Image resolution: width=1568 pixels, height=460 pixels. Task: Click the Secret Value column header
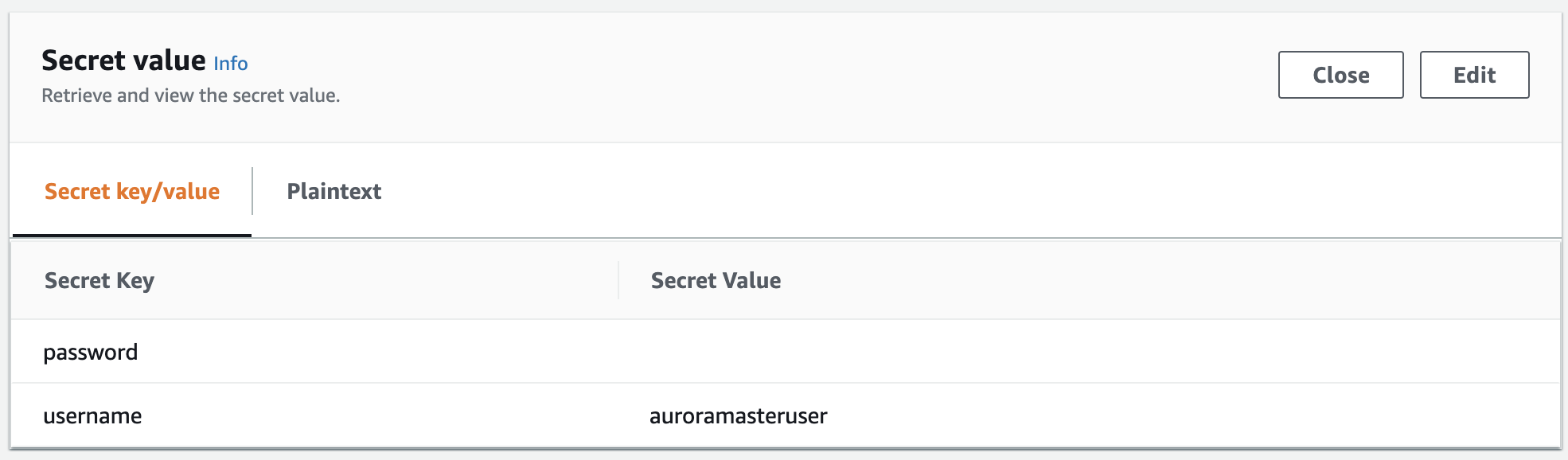pyautogui.click(x=716, y=281)
